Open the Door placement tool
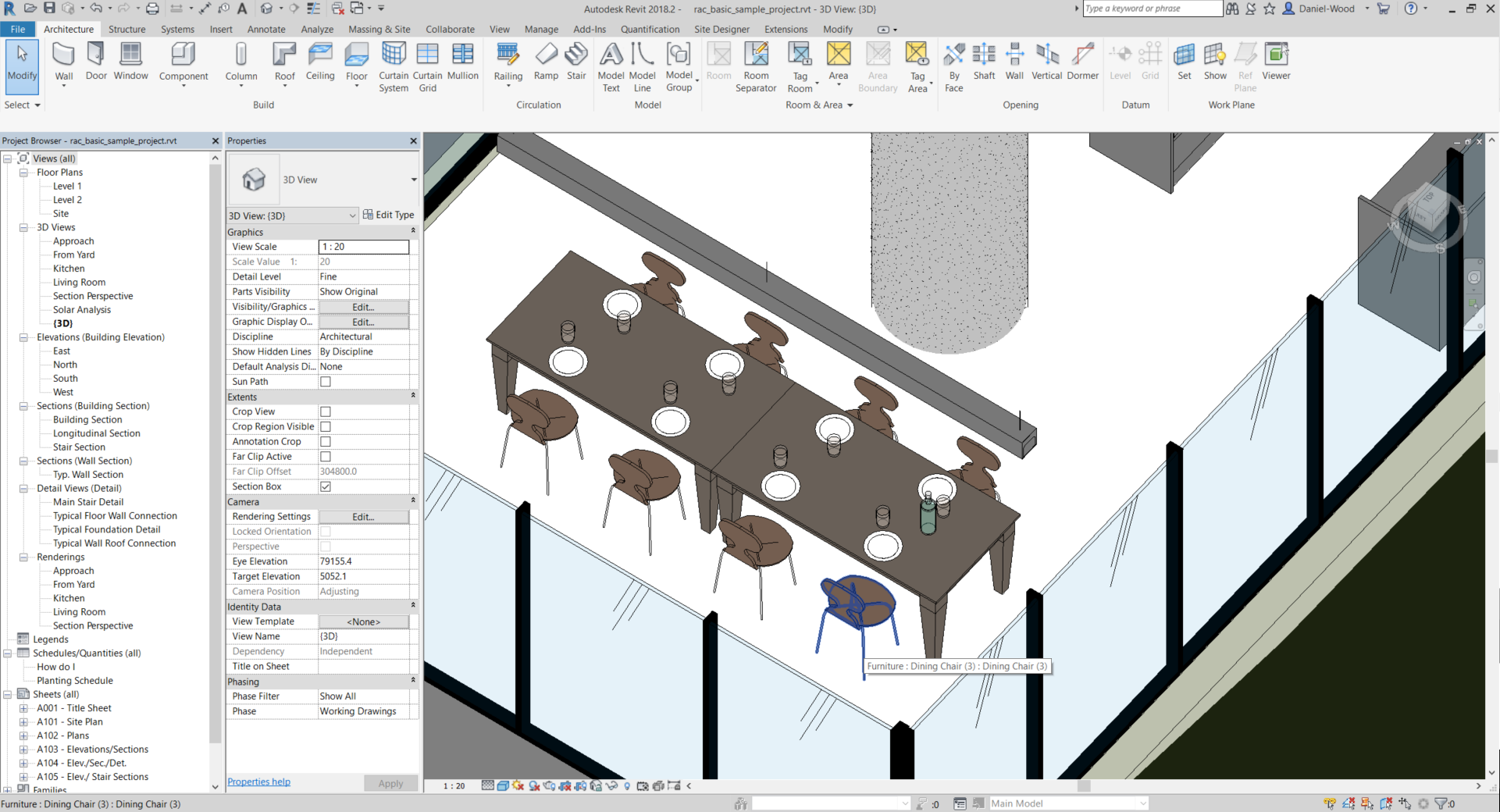 pos(95,62)
